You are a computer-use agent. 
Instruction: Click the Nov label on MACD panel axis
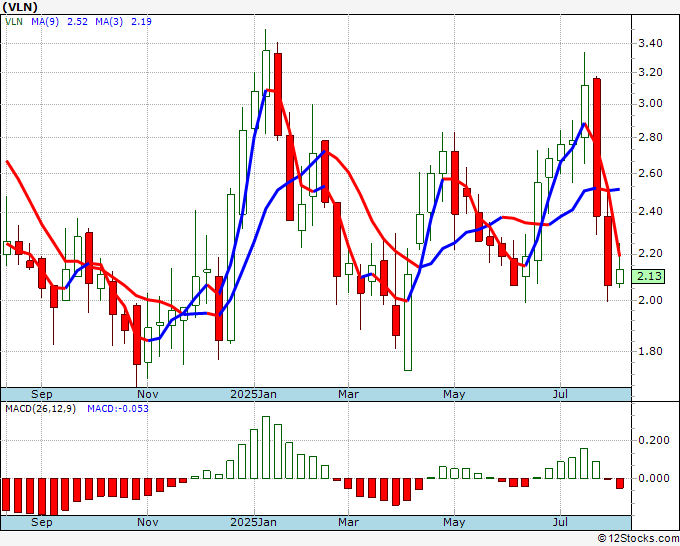coord(147,522)
